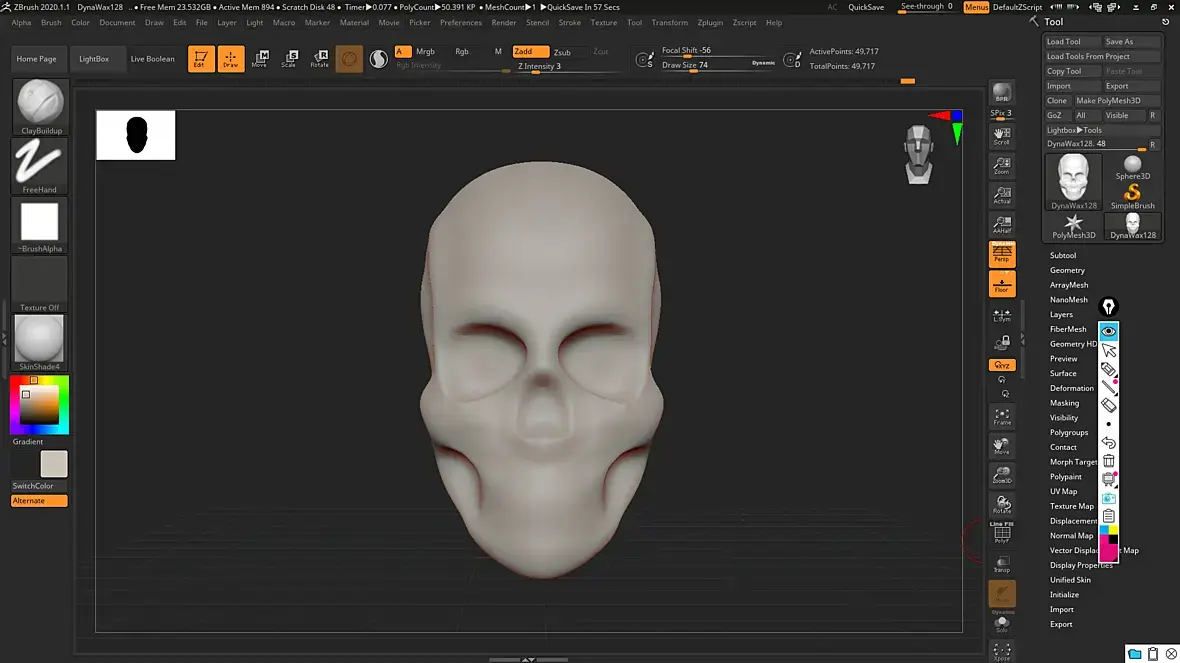The image size is (1180, 663).
Task: Click the trash can in annotation toolbar
Action: tap(1108, 461)
